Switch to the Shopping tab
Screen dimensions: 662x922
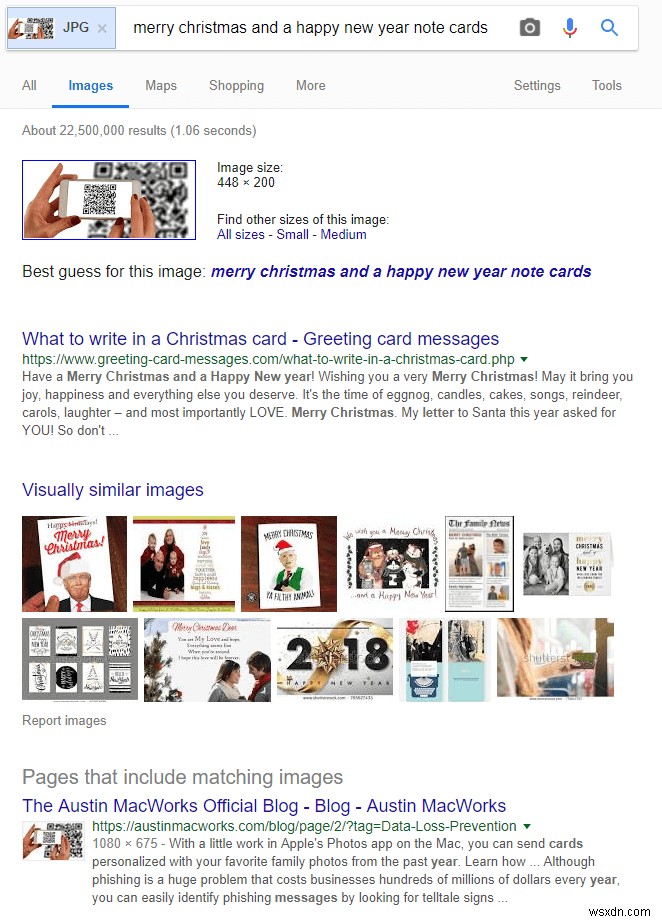click(x=236, y=85)
